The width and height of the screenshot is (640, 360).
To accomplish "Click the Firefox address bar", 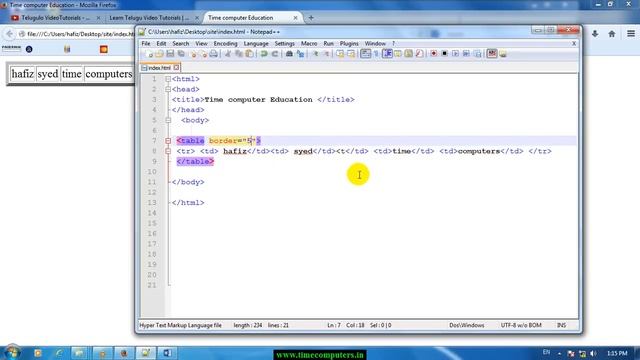I will (x=78, y=34).
